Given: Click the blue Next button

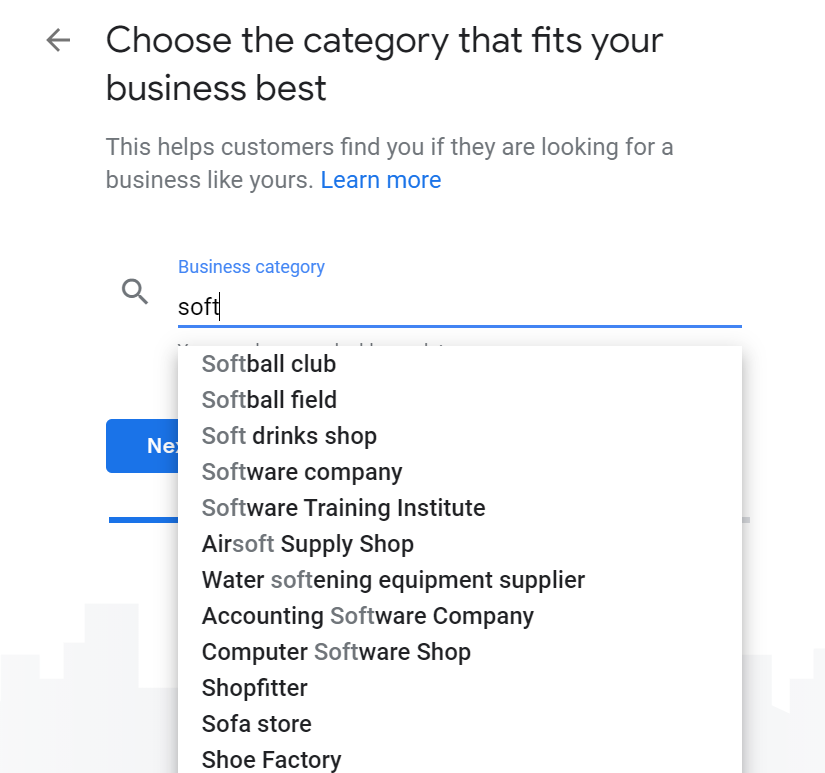Looking at the screenshot, I should click(x=143, y=446).
